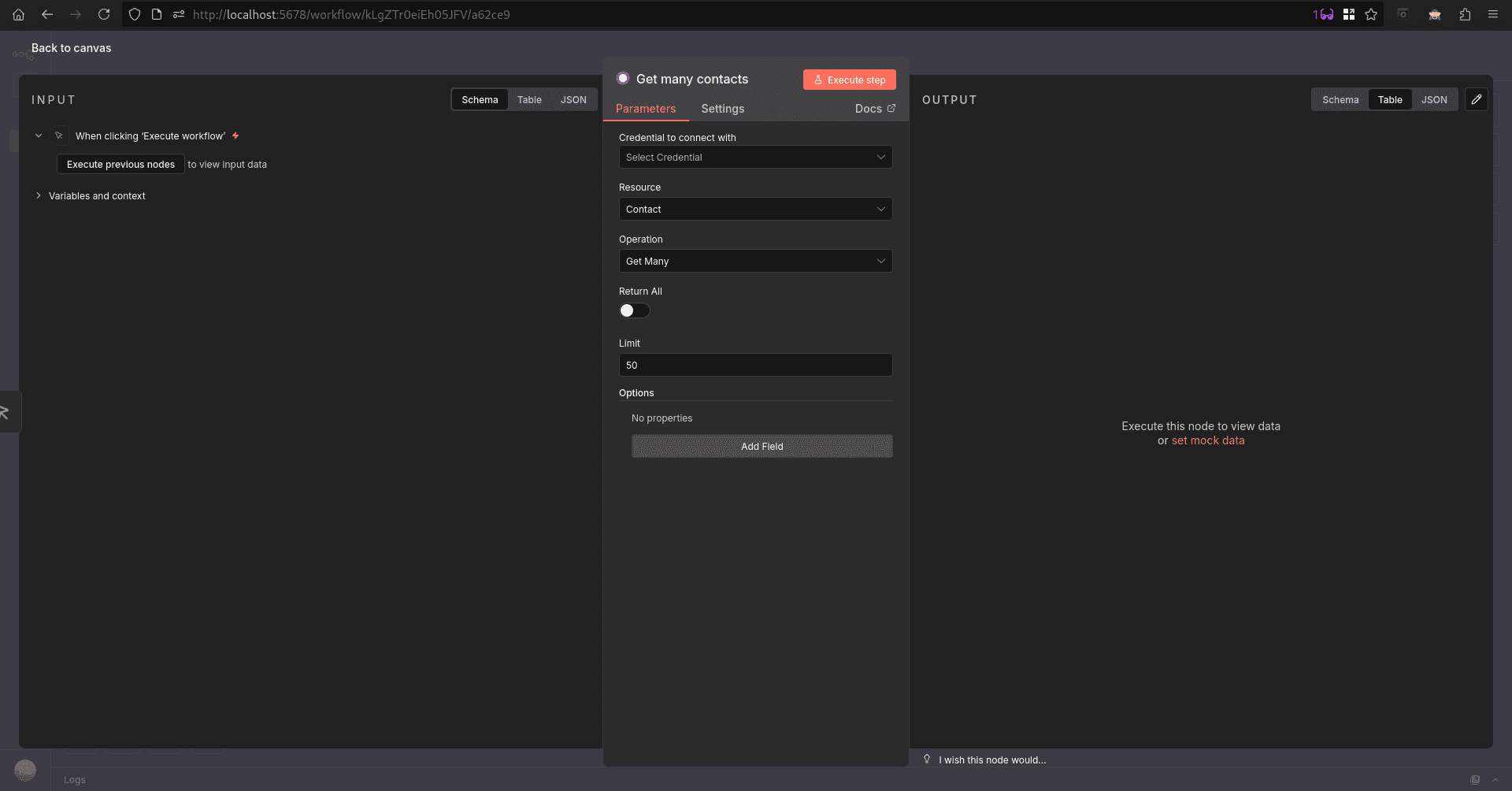Screen dimensions: 1512x791
Task: Click the status radio beside 'Get many contacts'
Action: (623, 78)
